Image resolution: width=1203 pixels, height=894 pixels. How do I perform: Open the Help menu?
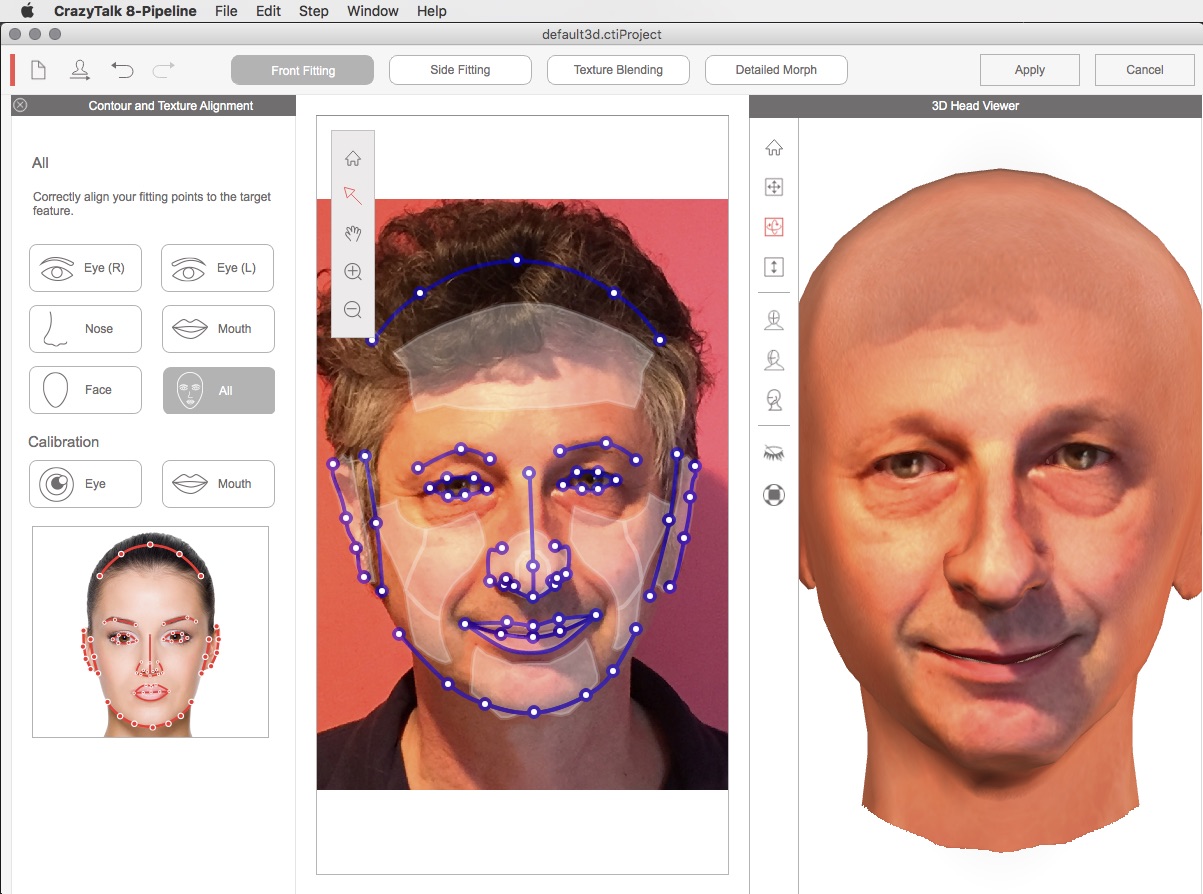pyautogui.click(x=432, y=11)
